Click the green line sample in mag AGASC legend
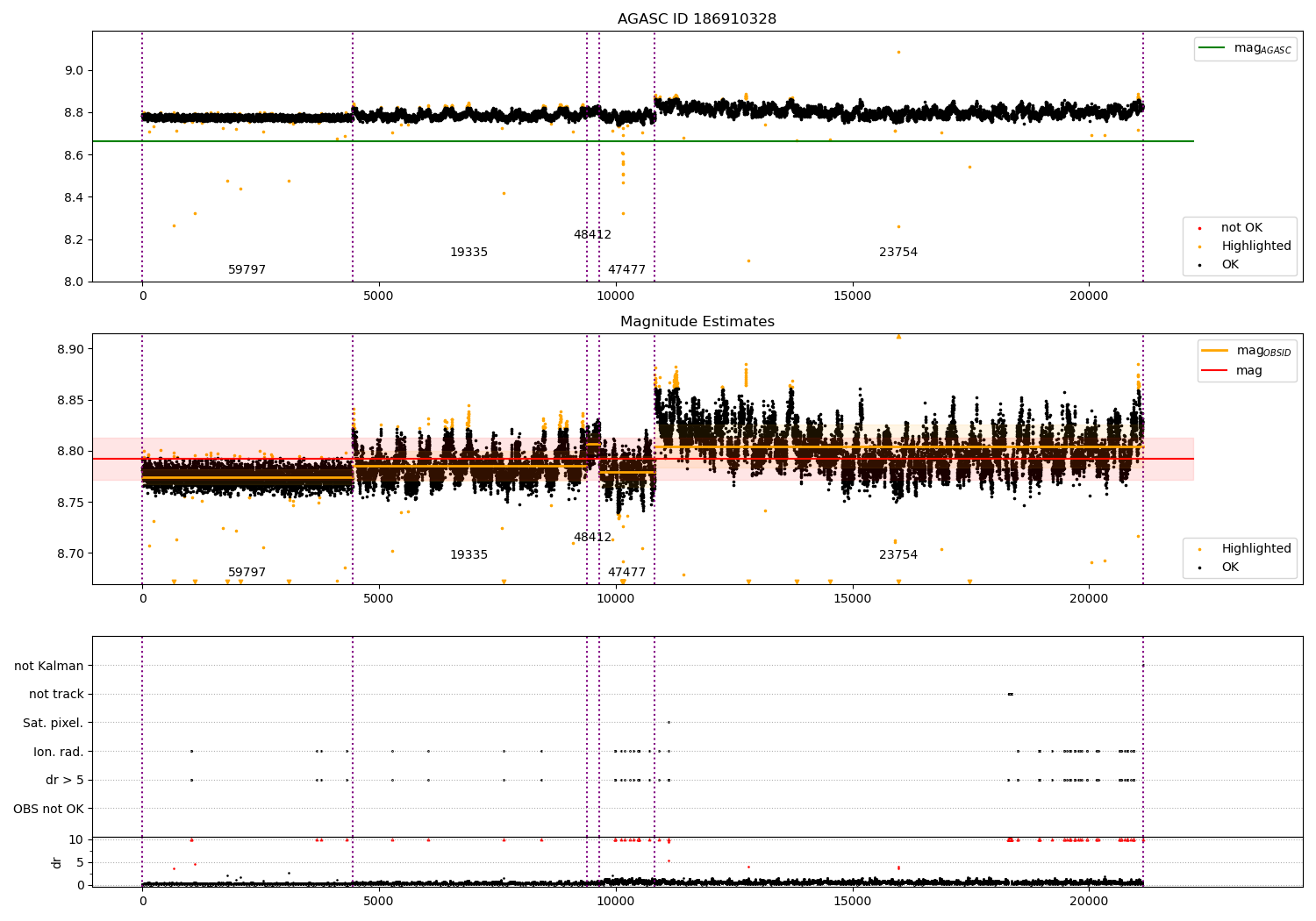This screenshot has height=921, width=1316. (1212, 48)
